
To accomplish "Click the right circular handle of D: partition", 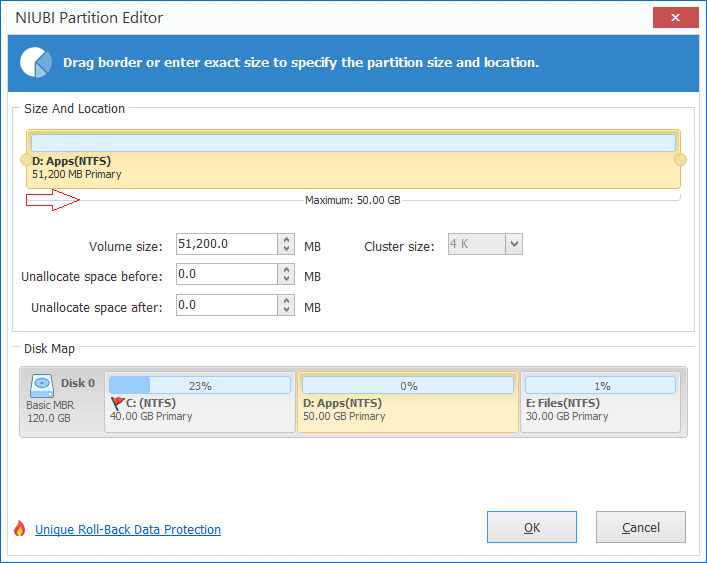I will coord(680,160).
